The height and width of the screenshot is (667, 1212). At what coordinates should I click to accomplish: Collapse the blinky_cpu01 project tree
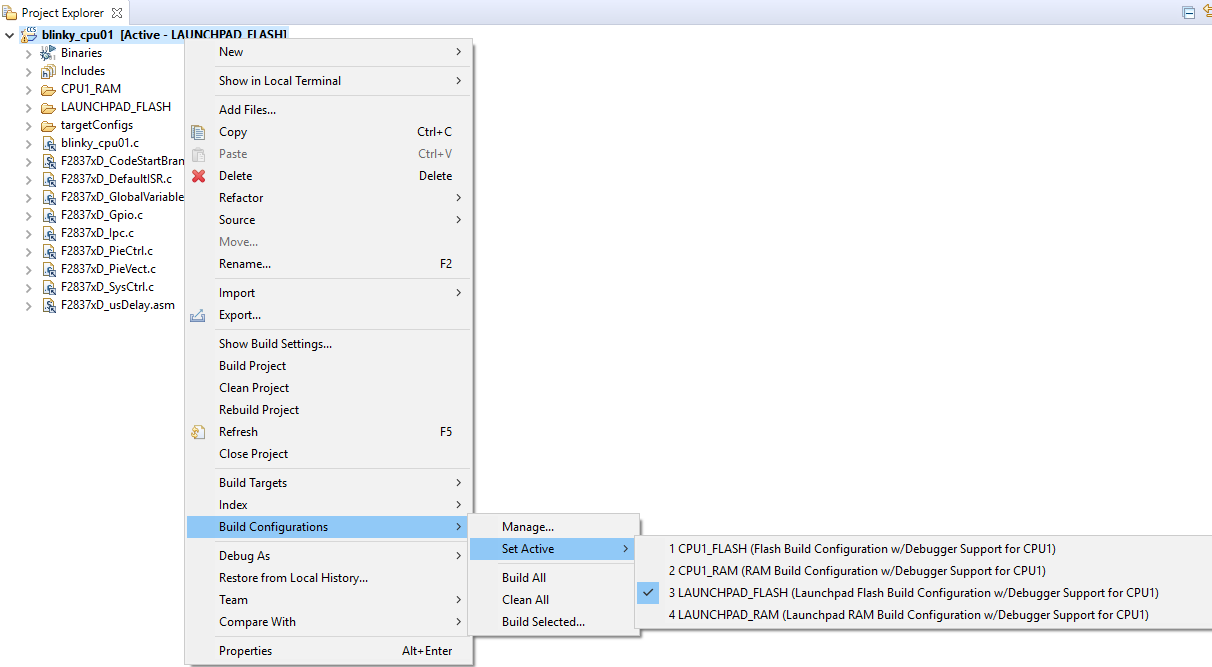click(x=8, y=33)
